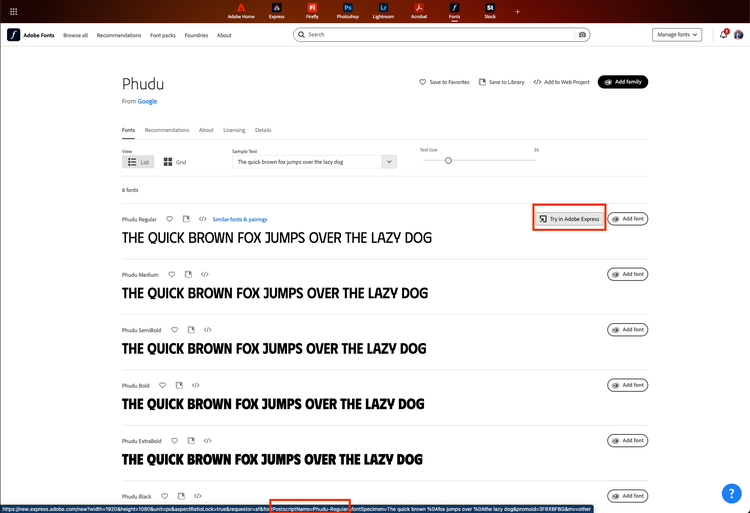The image size is (750, 513).
Task: Launch Express app icon in top bar
Action: coord(276,11)
